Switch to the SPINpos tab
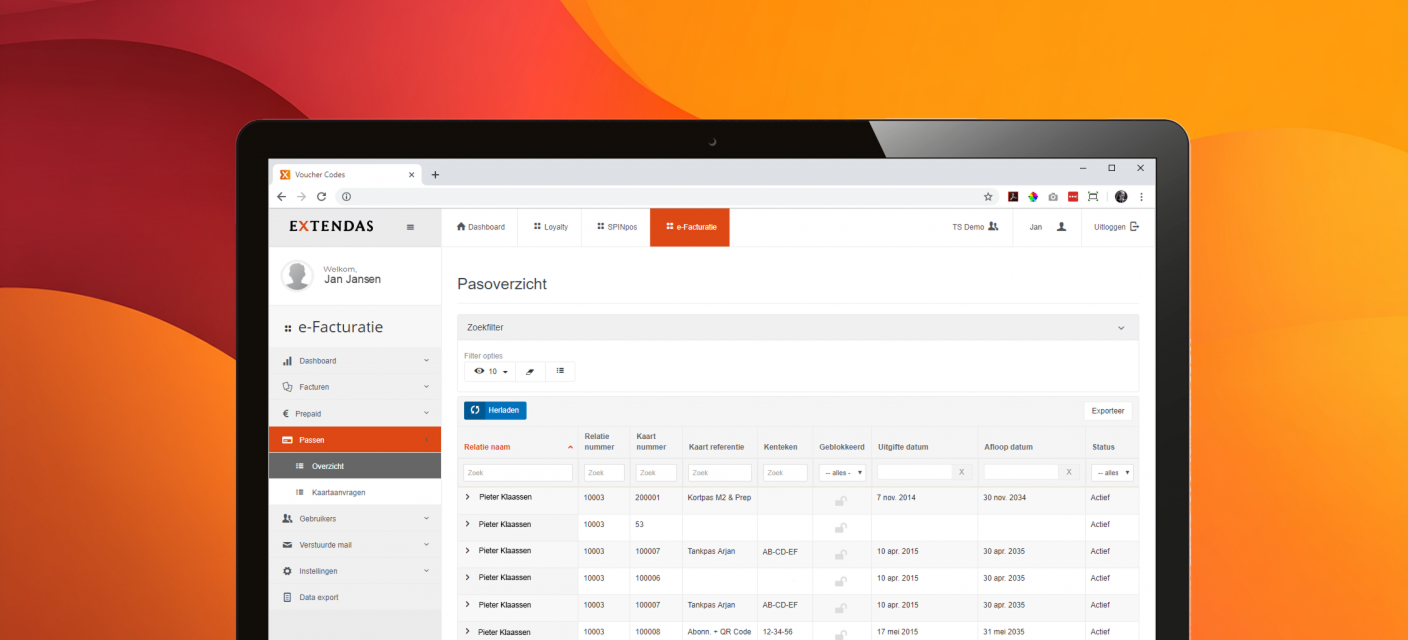1408x640 pixels. 616,227
